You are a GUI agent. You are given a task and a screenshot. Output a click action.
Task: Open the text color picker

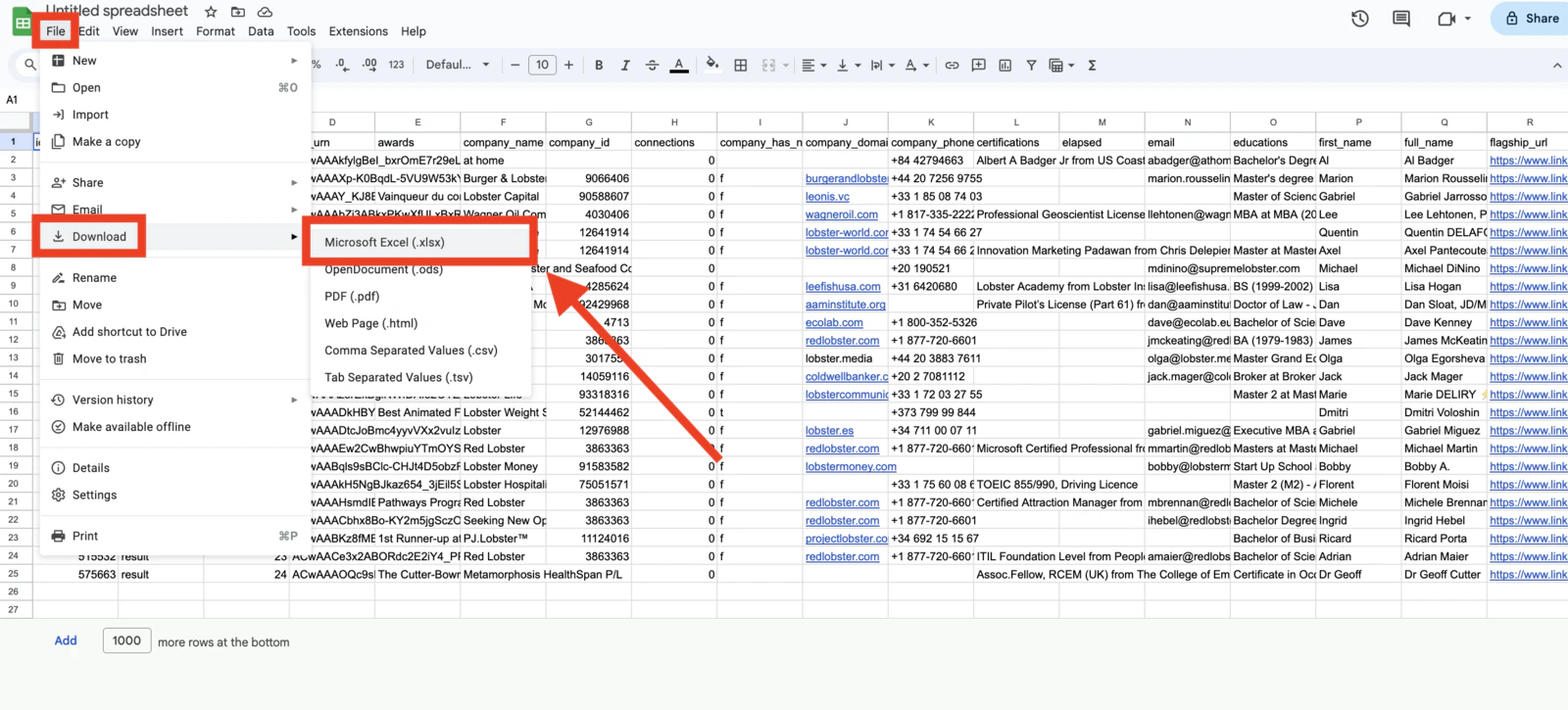(x=679, y=65)
